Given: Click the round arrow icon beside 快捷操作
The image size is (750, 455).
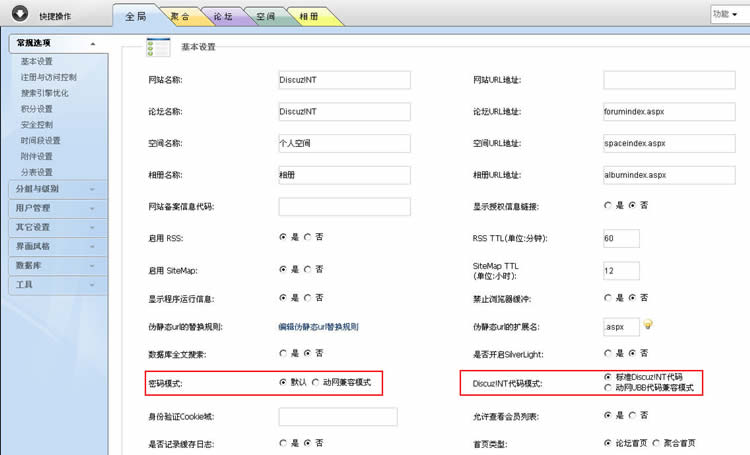Looking at the screenshot, I should [20, 15].
